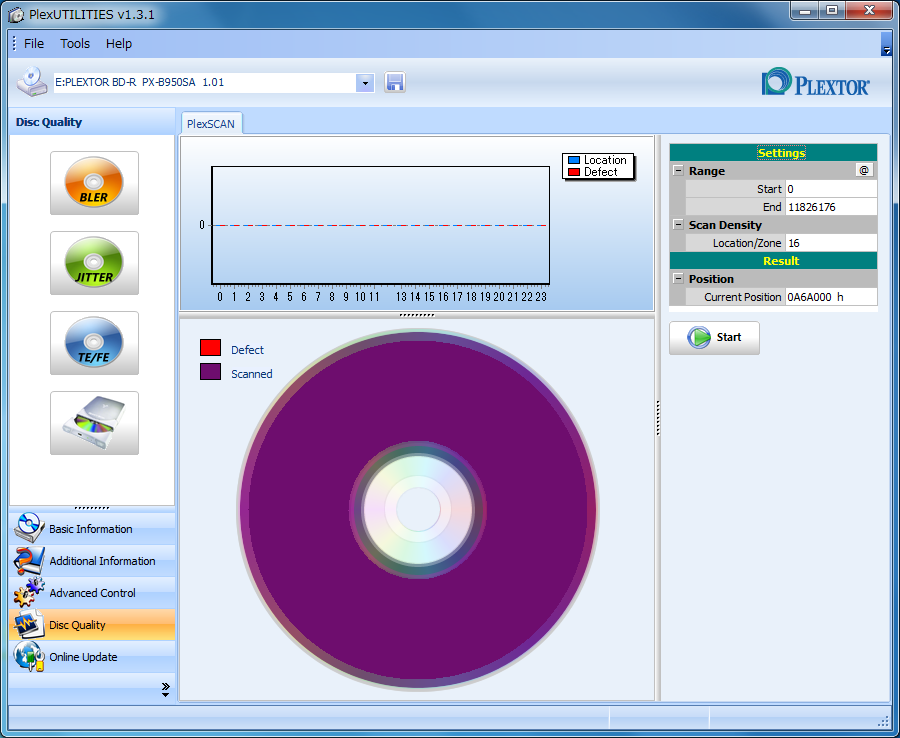Edit the Range End value 11826176

tap(831, 207)
